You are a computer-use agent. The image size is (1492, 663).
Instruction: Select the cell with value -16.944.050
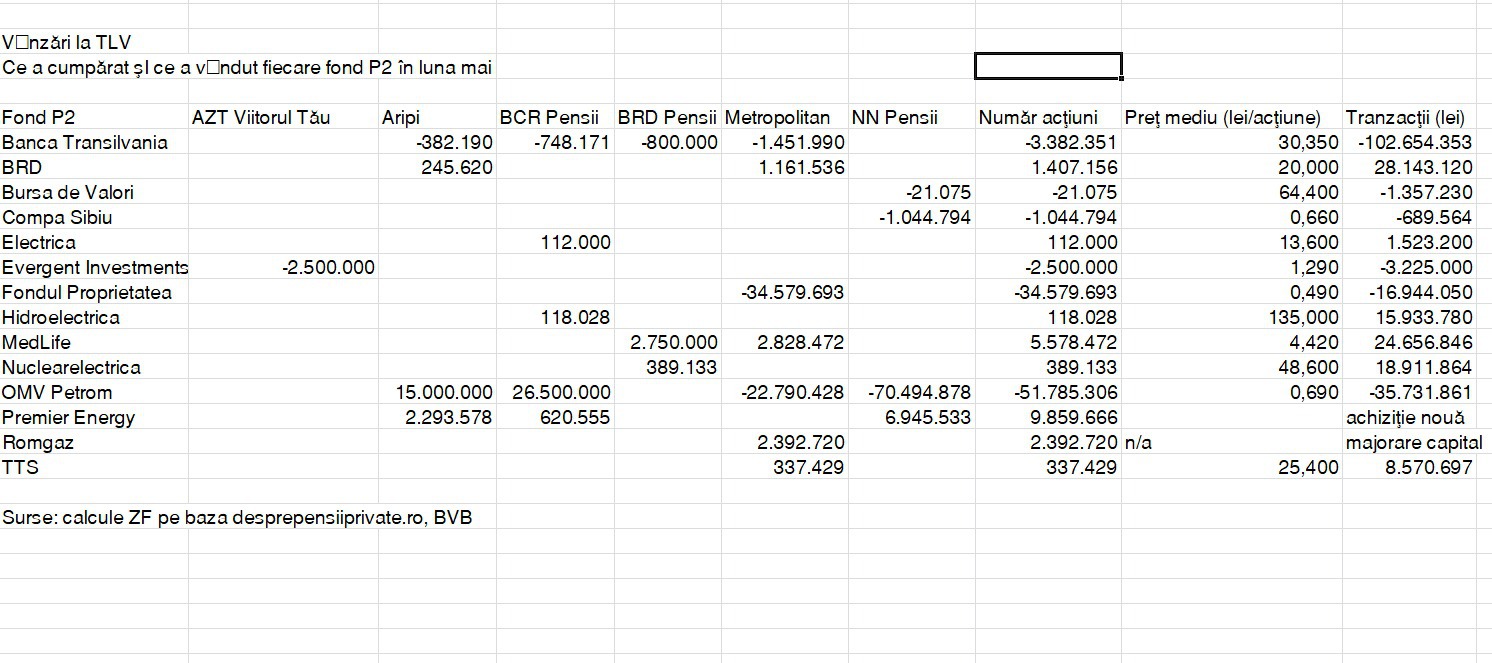coord(1420,292)
